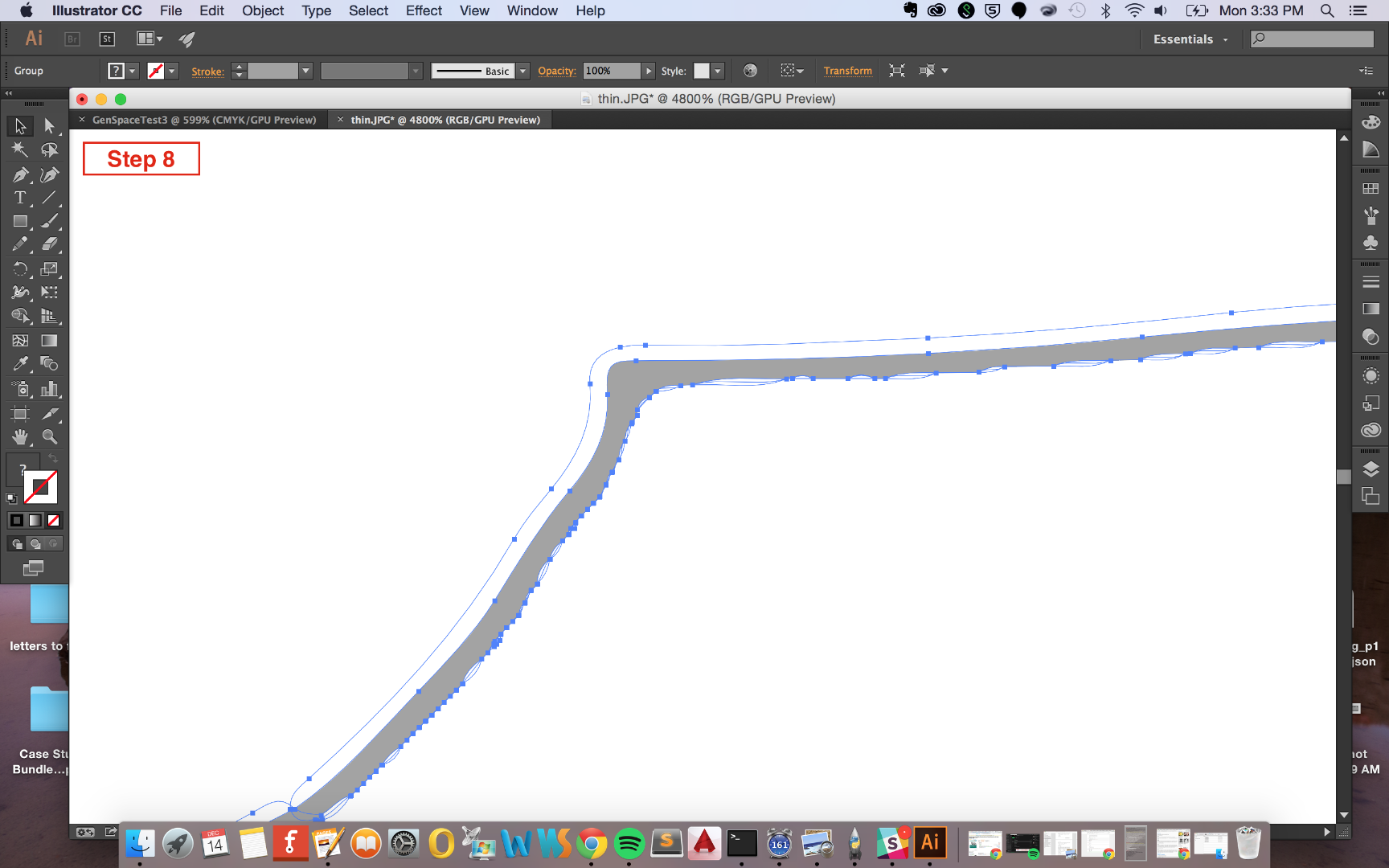Select the Scale tool

tap(49, 269)
